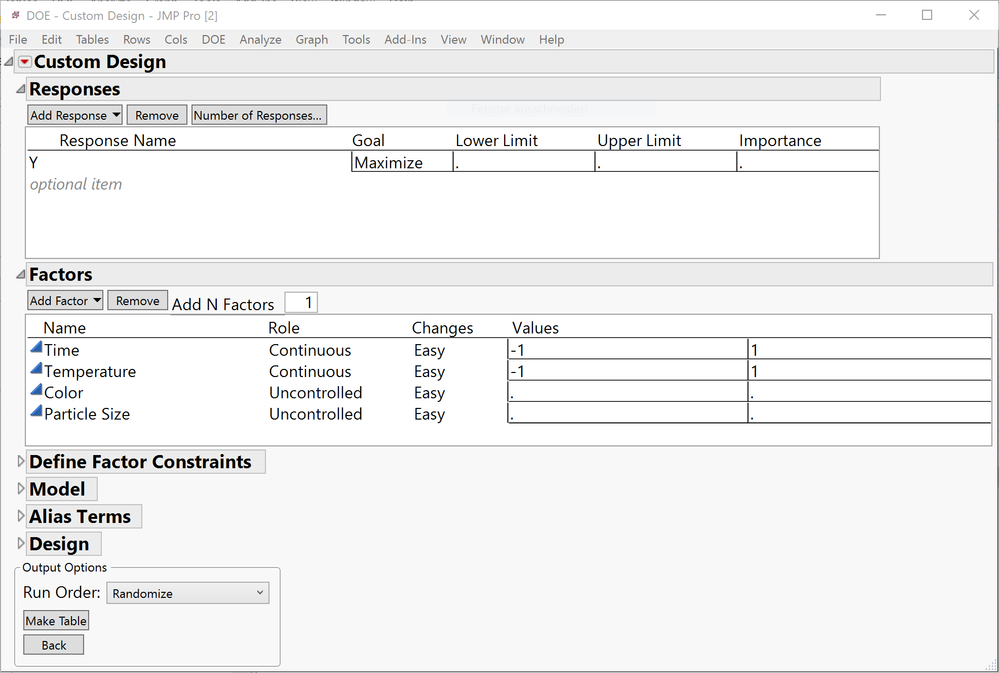Open the Tools menu
This screenshot has height=673, width=999.
[x=356, y=40]
